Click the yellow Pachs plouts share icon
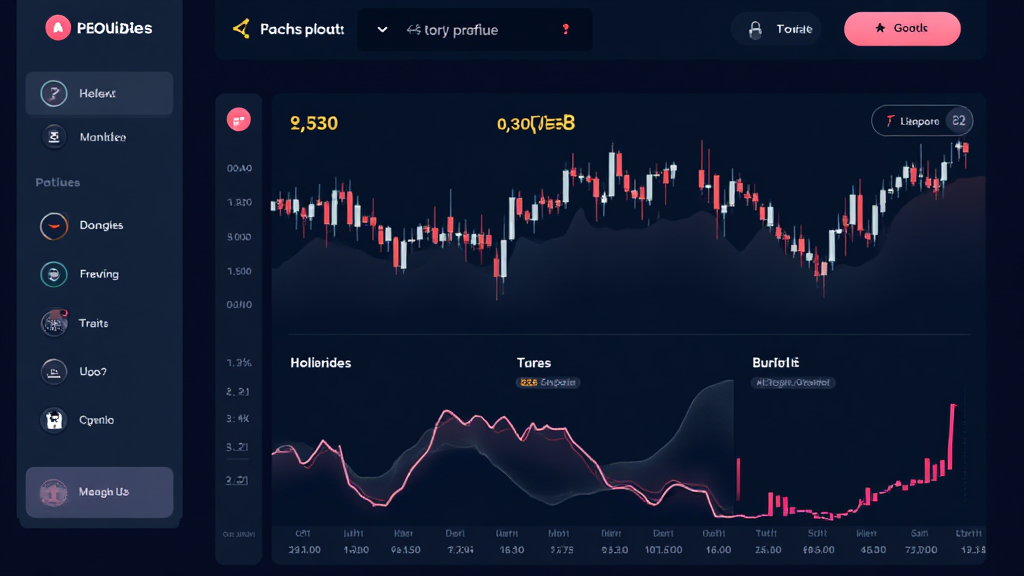The image size is (1024, 576). (240, 29)
